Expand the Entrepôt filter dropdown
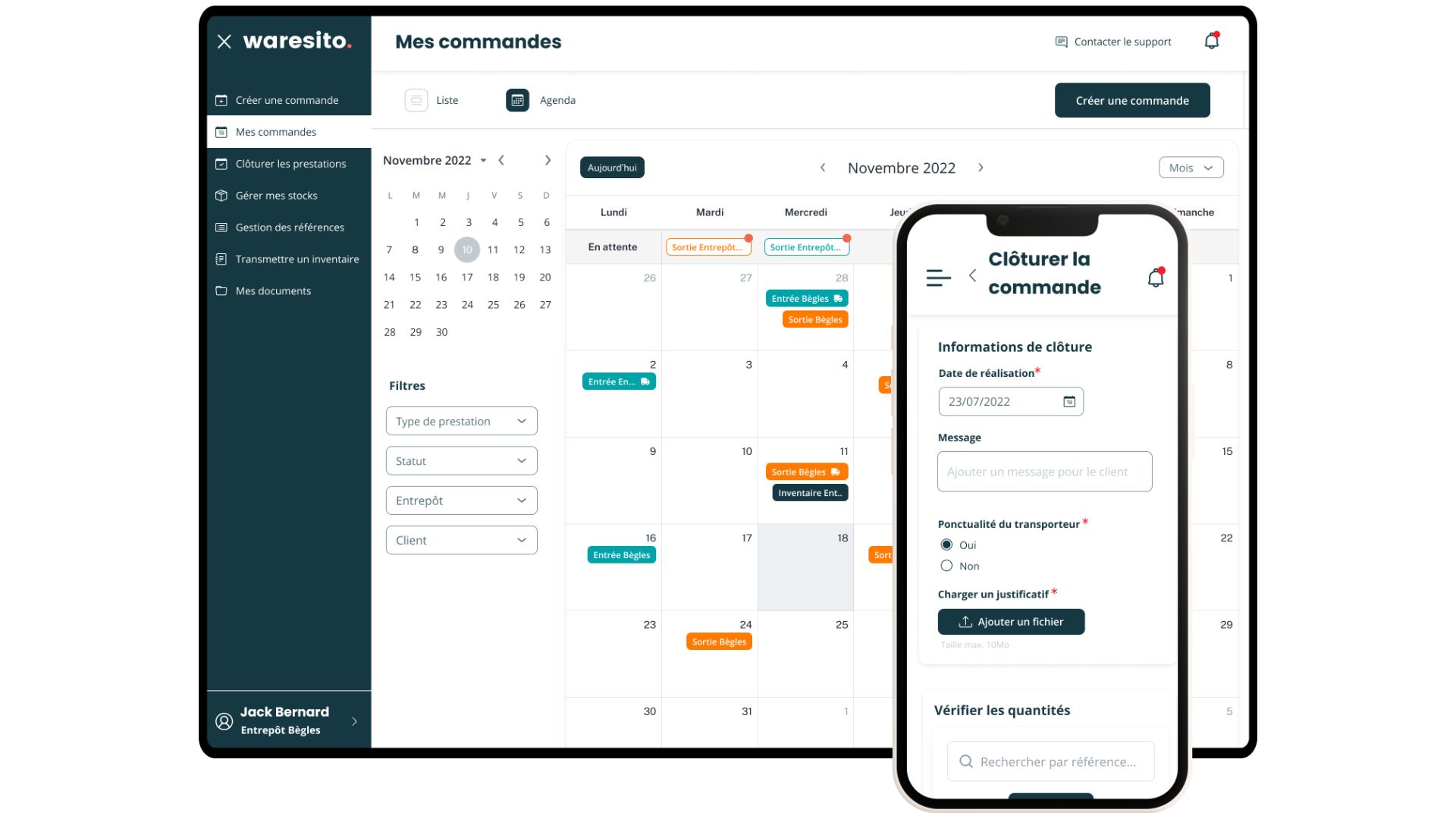Screen dimensions: 1456x819 (x=461, y=500)
